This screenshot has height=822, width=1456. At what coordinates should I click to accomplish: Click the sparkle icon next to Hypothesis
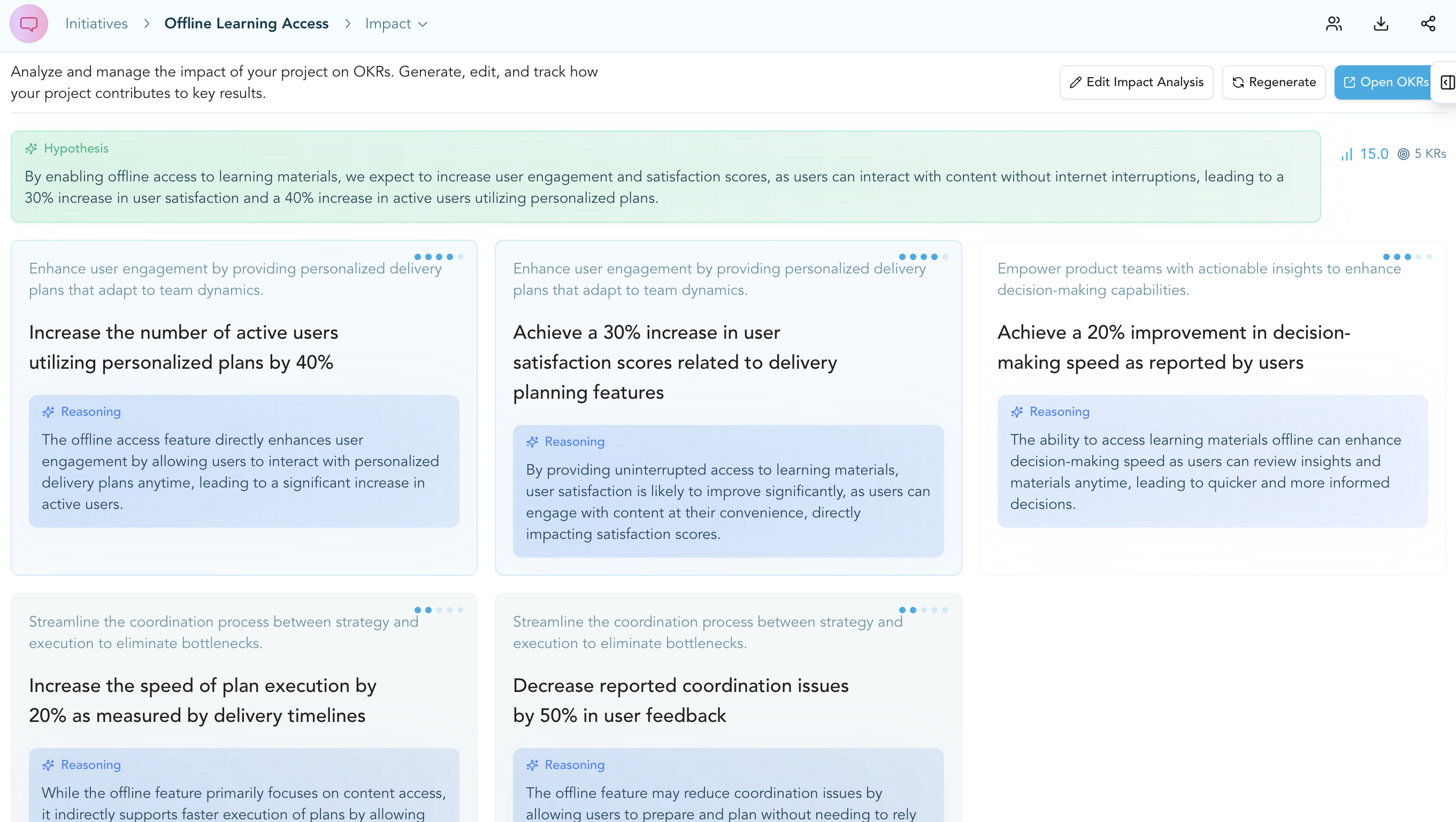pos(31,148)
